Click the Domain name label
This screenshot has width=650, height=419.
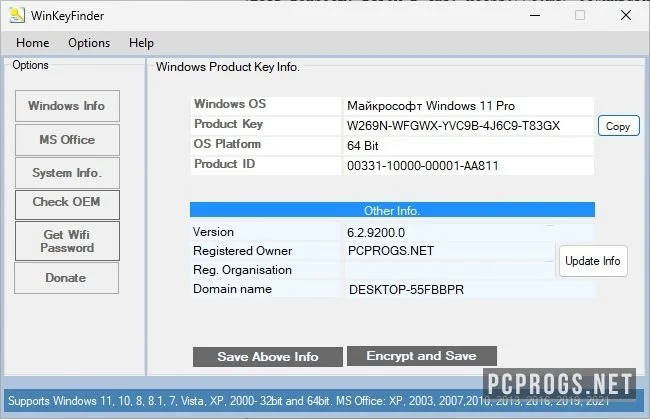(x=233, y=289)
